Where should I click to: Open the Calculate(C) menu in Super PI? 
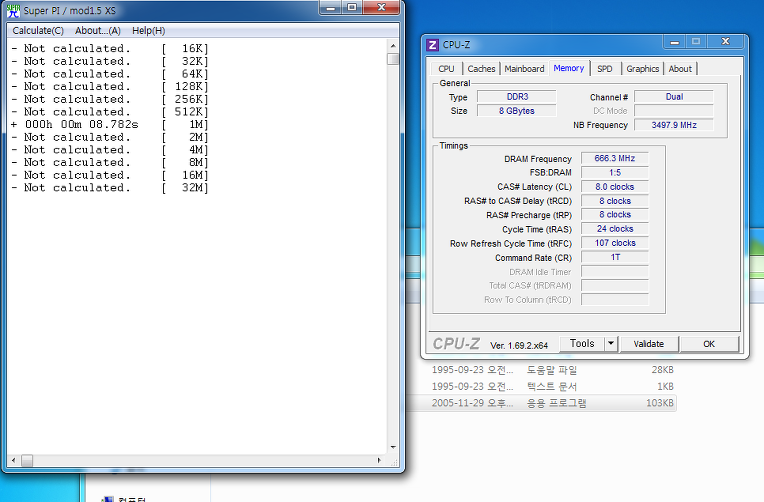(38, 31)
